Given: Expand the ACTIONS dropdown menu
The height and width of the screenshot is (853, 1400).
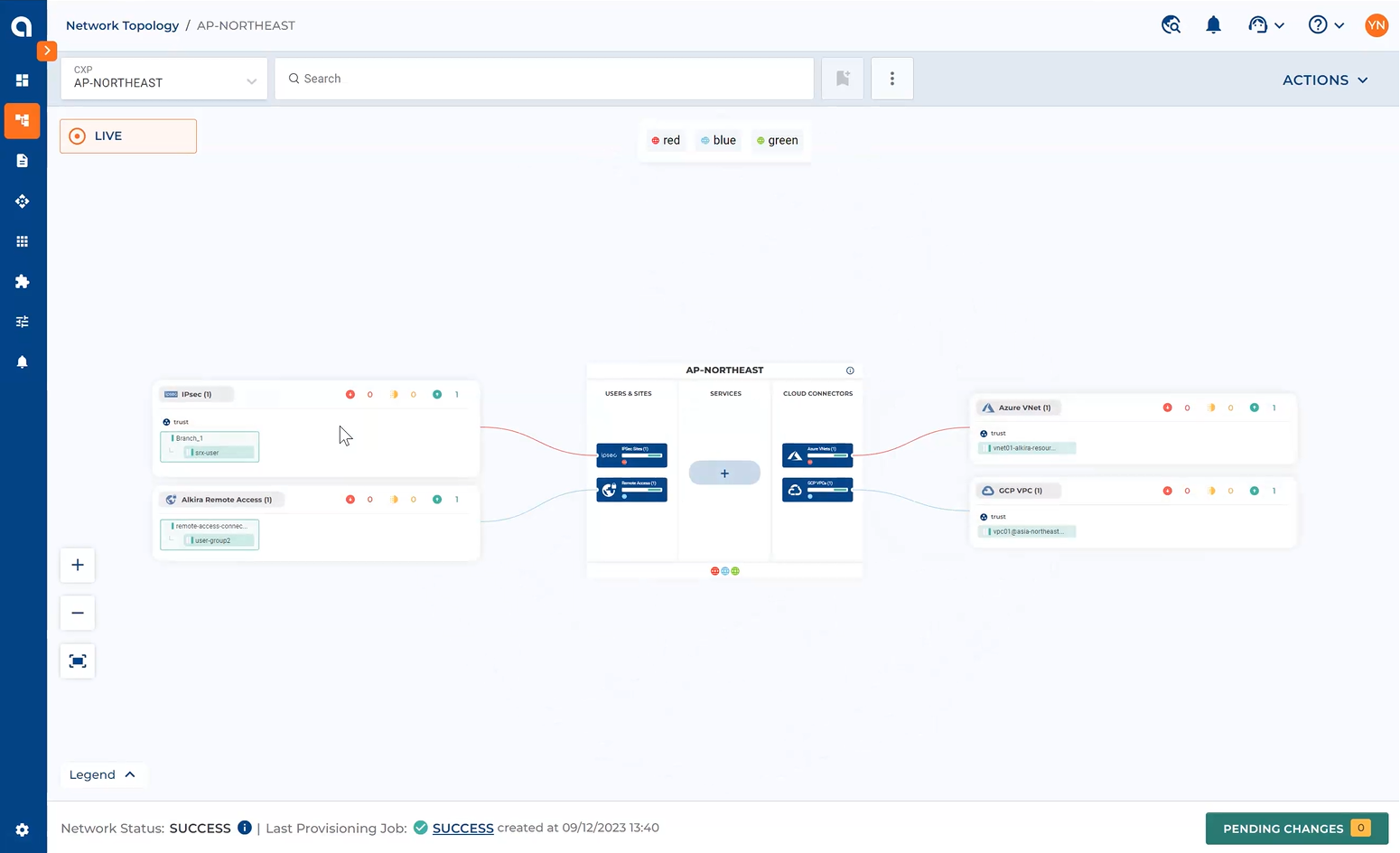Looking at the screenshot, I should click(1324, 80).
